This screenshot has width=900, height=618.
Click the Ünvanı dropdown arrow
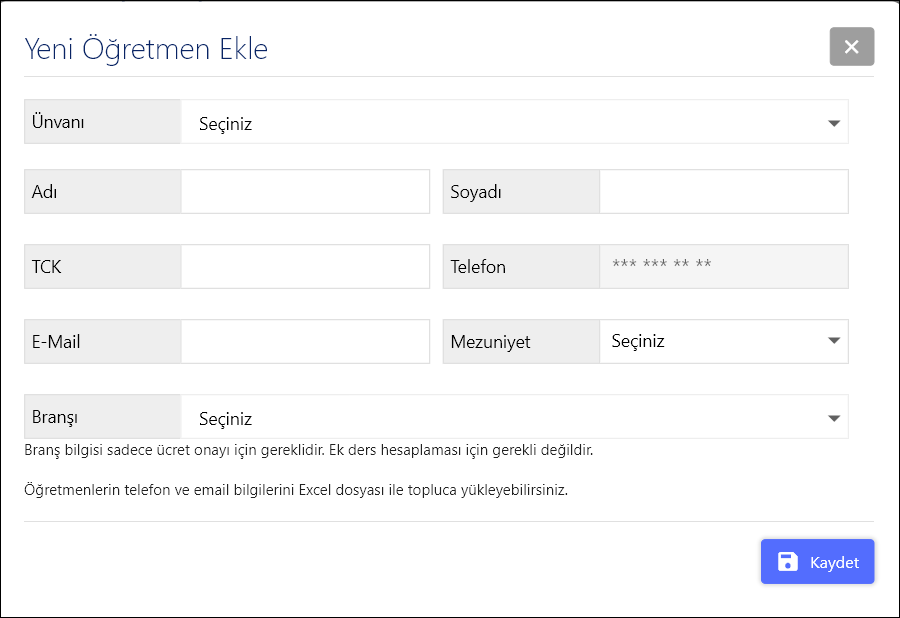pos(834,123)
